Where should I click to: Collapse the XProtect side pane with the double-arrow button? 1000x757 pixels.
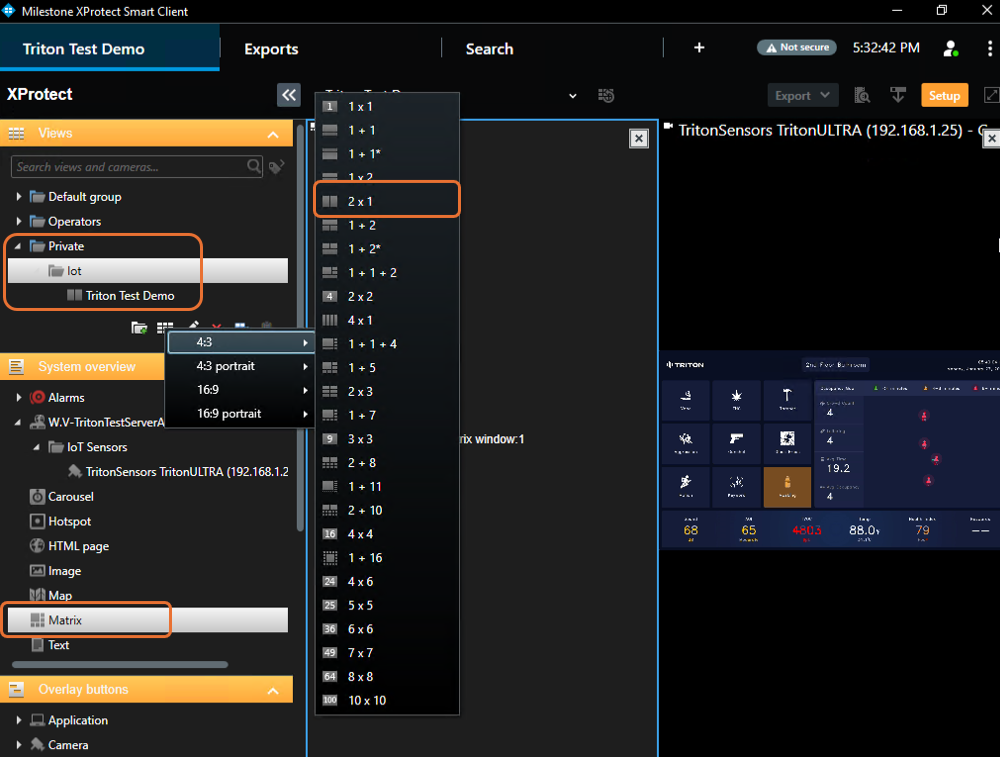[289, 95]
